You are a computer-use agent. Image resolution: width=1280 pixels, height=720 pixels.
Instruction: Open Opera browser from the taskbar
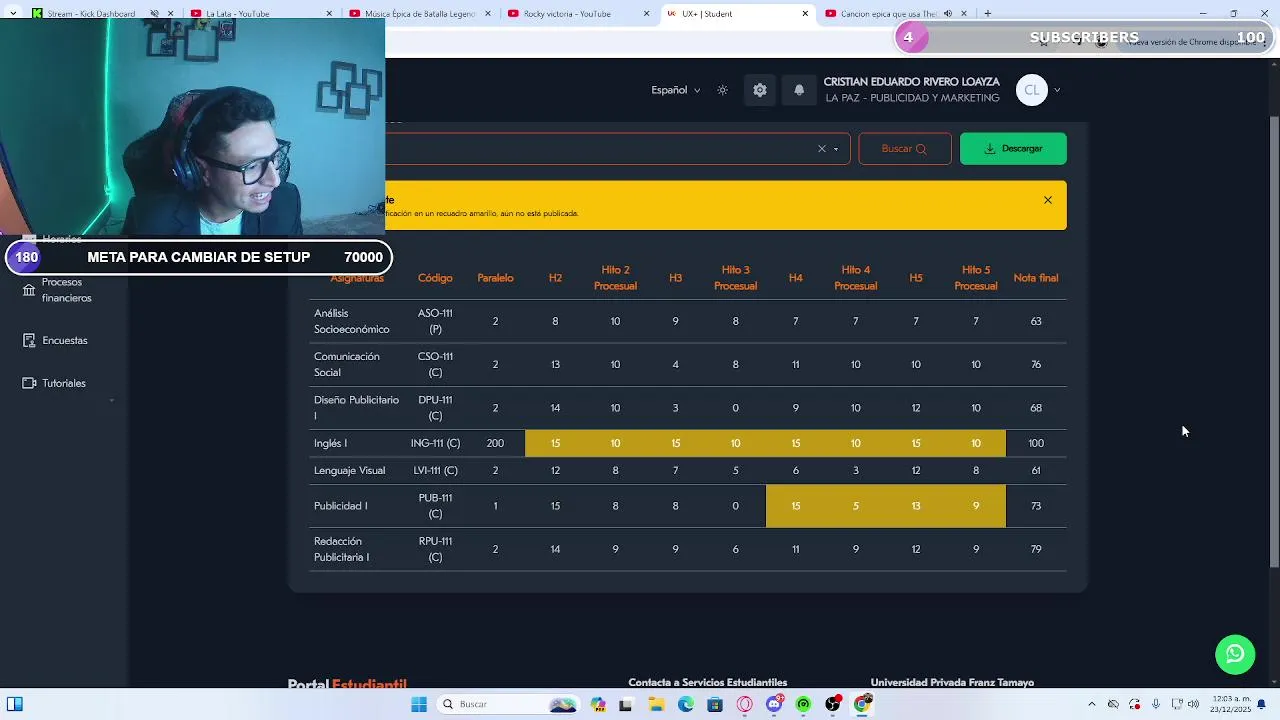744,704
